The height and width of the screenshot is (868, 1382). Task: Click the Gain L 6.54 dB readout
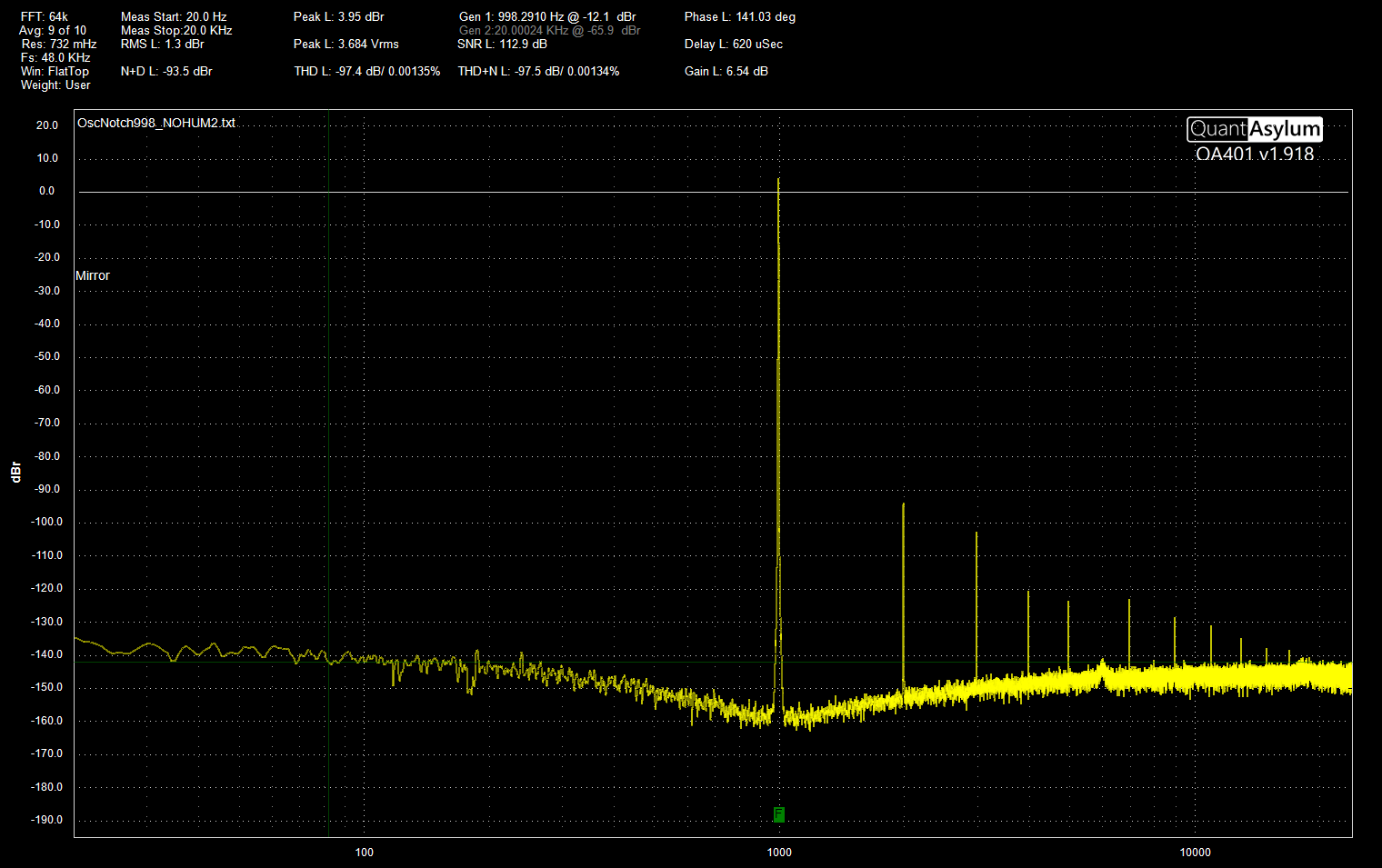click(x=726, y=71)
